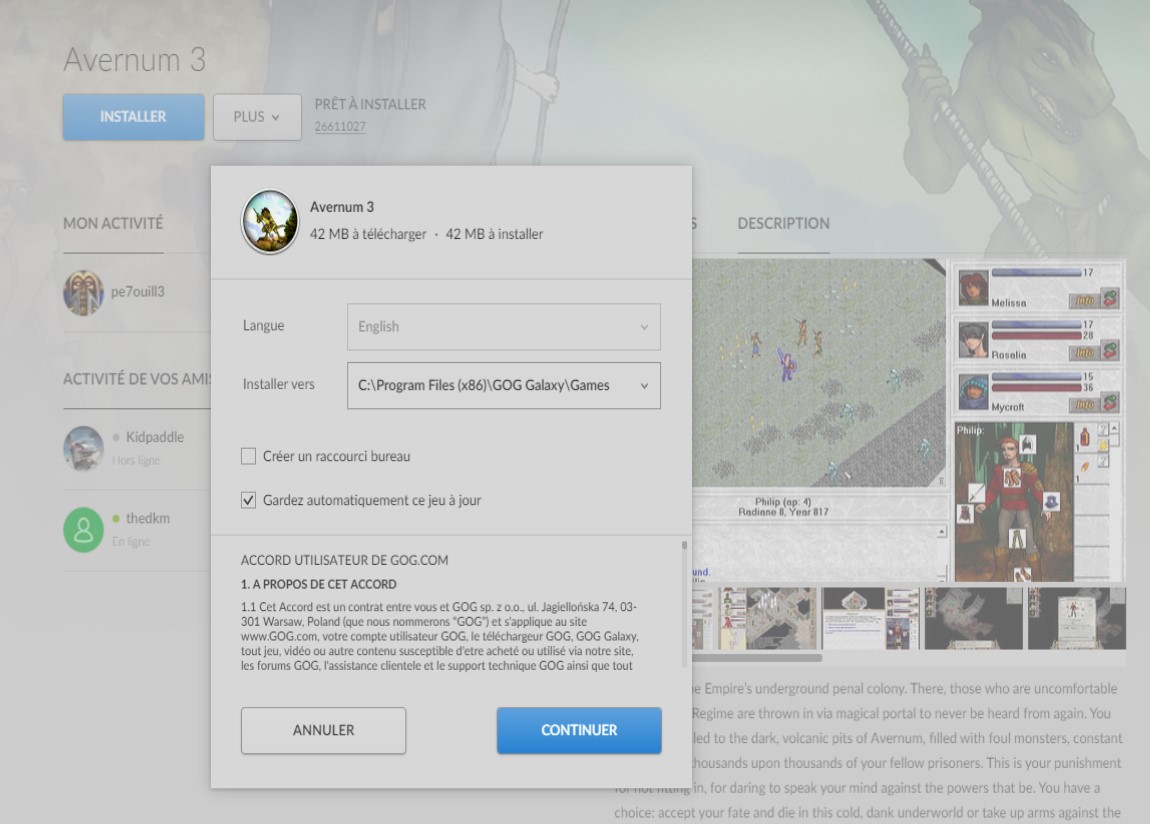
Task: Open thedkm green friend avatar
Action: 83,529
